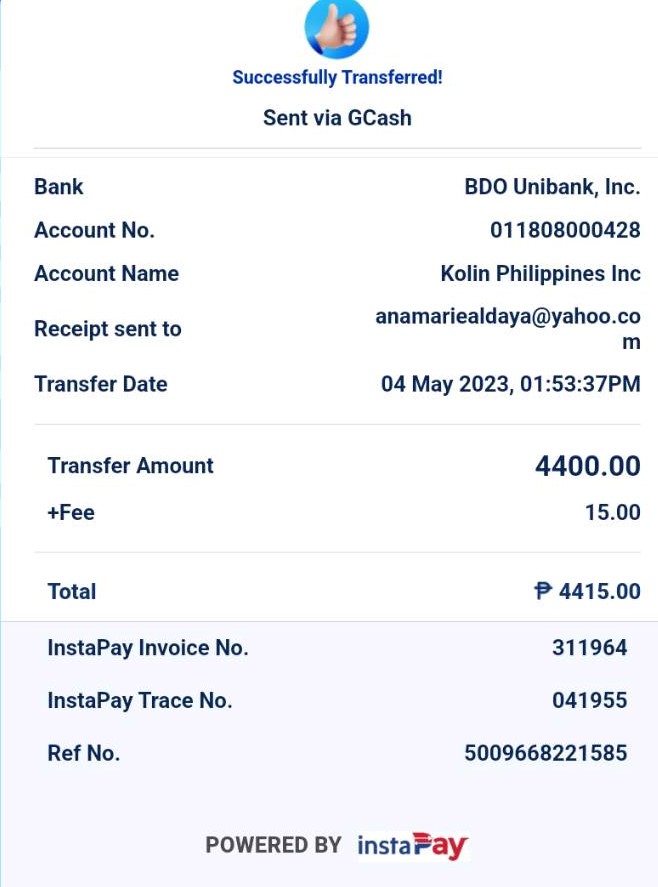Click the anamariealdaya@yahoo.com receipt email

(x=508, y=328)
